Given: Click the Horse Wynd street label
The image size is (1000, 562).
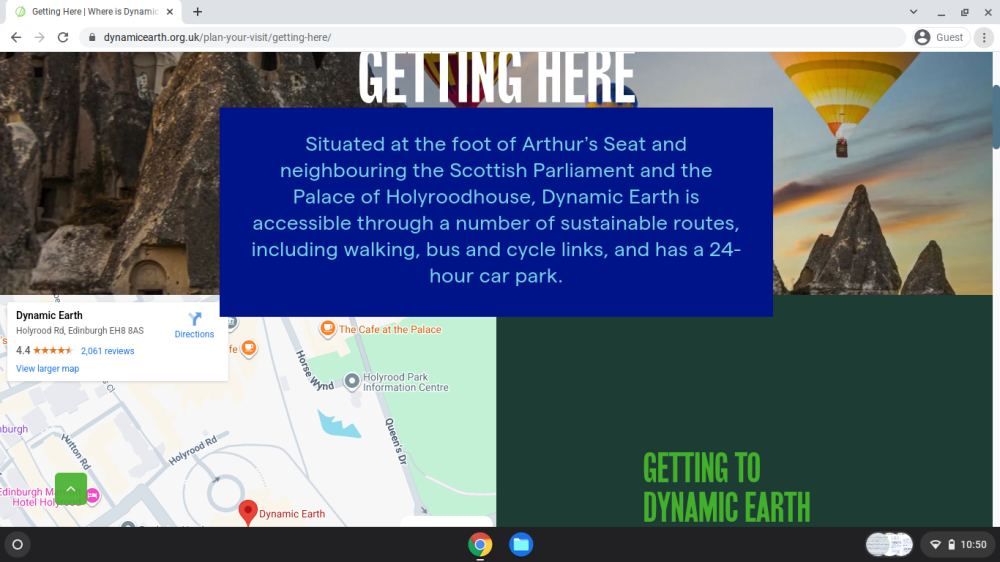Looking at the screenshot, I should coord(314,371).
